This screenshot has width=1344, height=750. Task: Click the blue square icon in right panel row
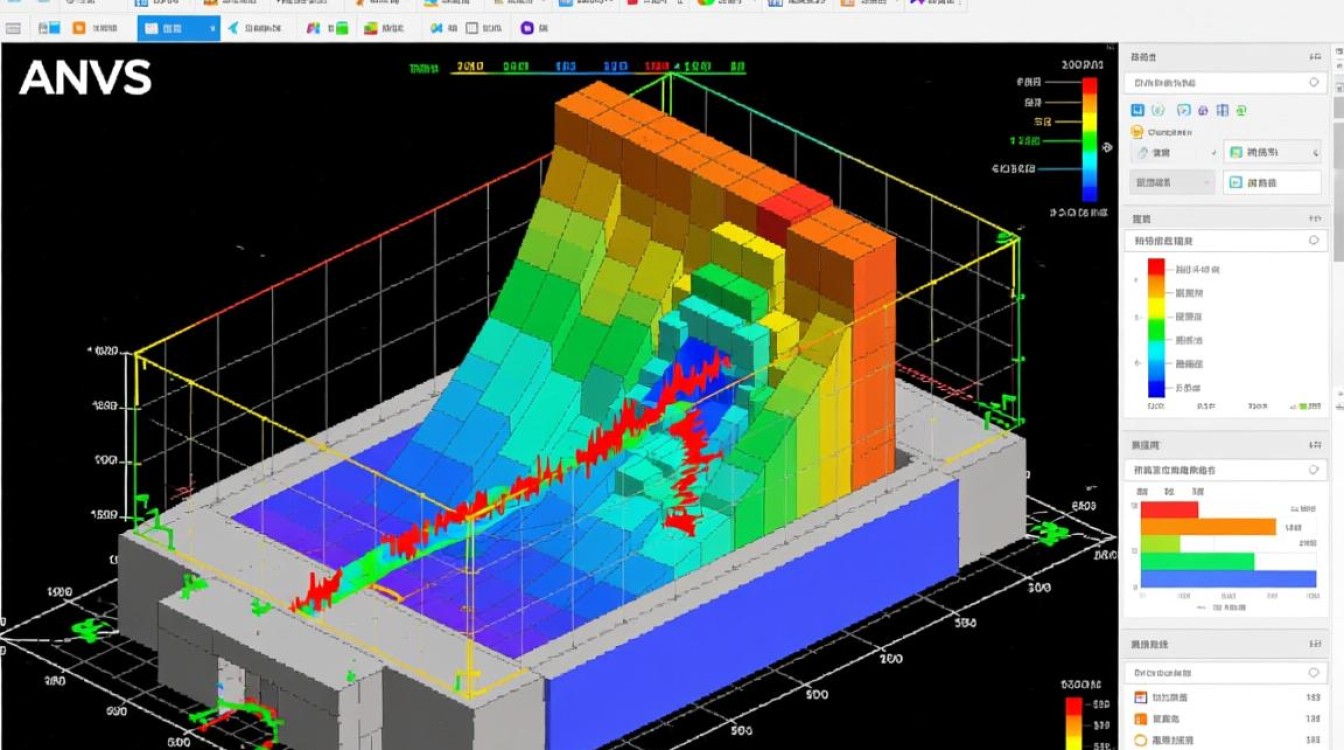(1138, 110)
